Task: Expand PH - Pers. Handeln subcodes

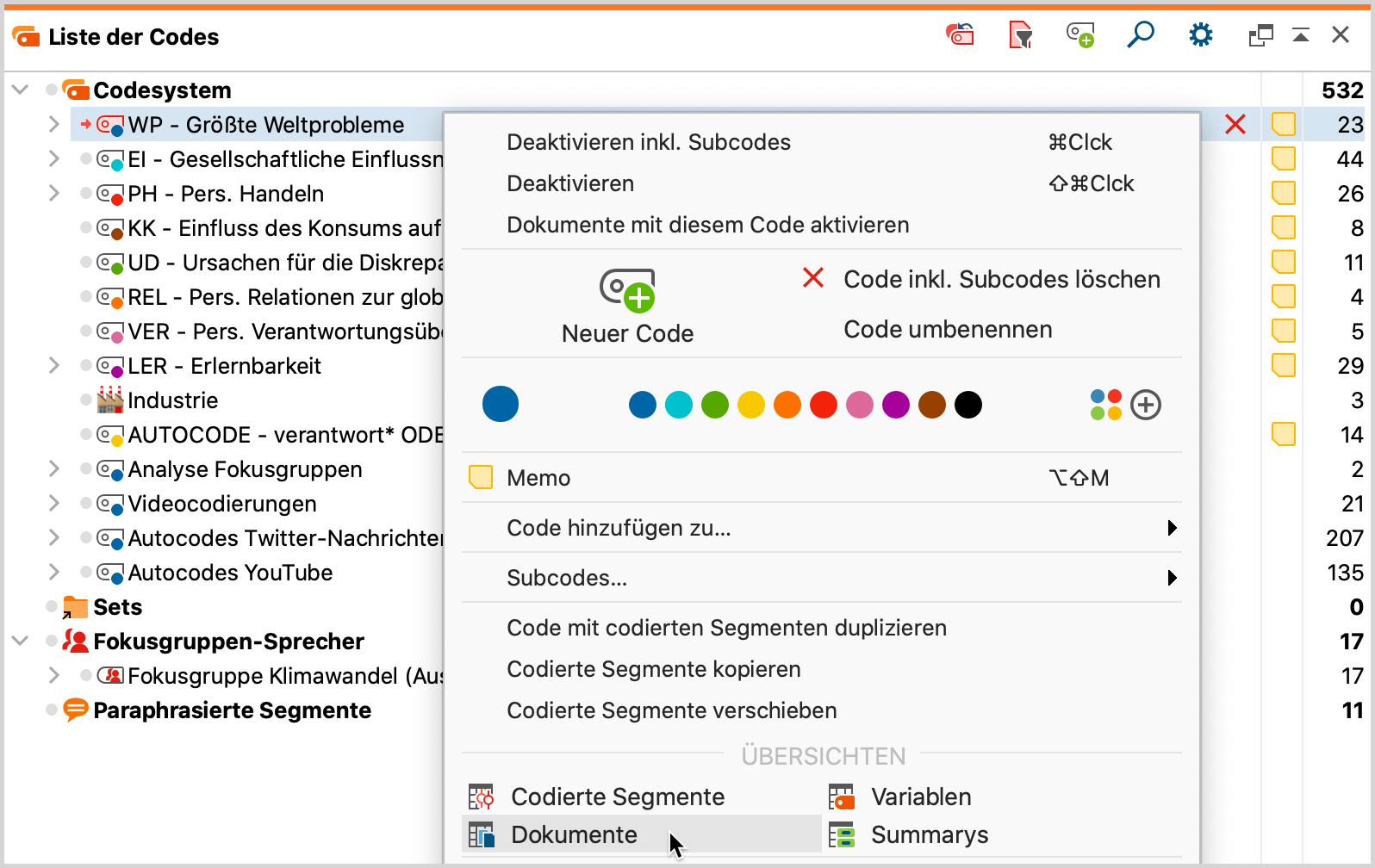Action: (53, 193)
